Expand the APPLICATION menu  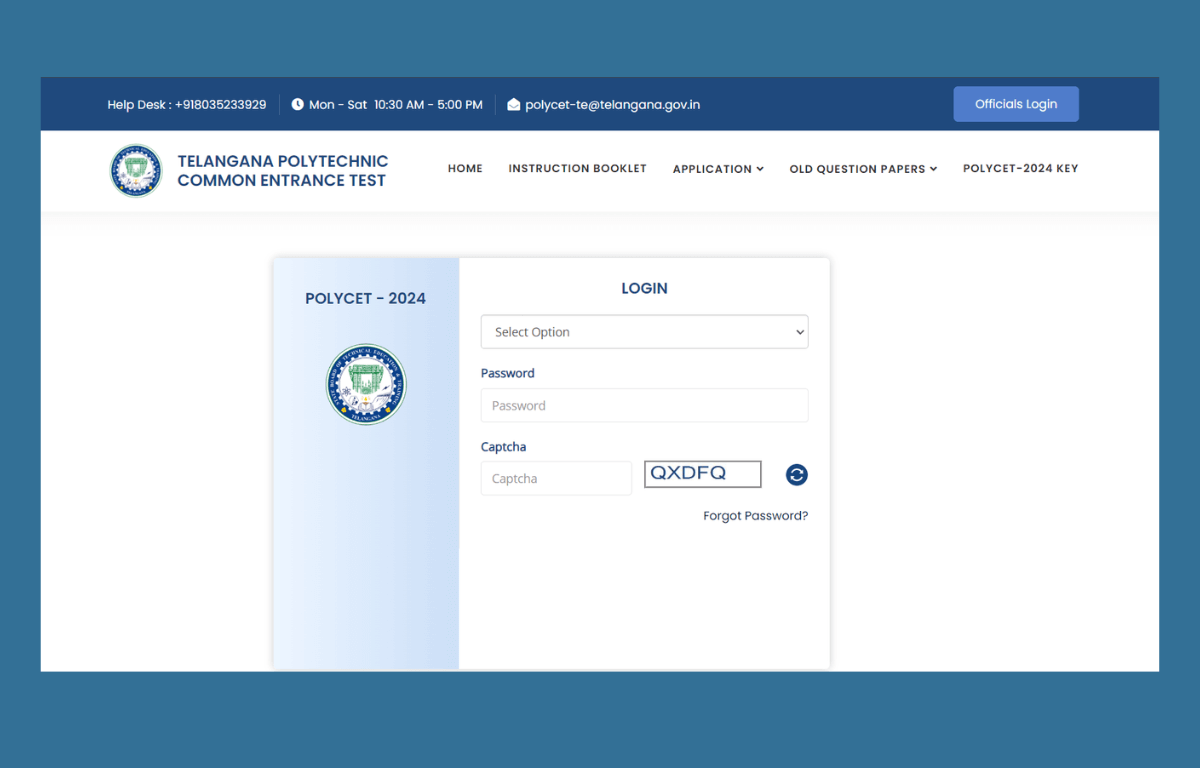tap(718, 169)
